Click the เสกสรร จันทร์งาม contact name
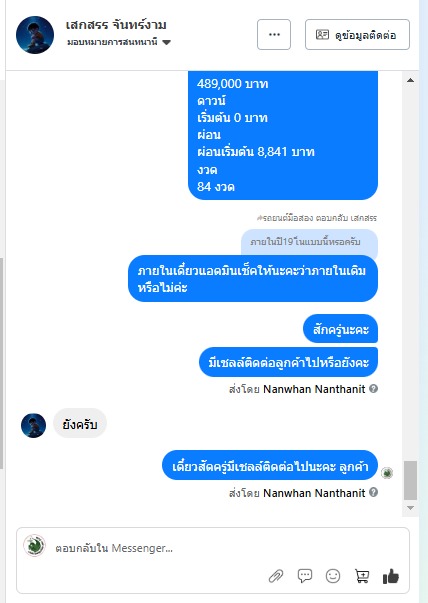Screen dimensions: 428x603 pos(116,25)
